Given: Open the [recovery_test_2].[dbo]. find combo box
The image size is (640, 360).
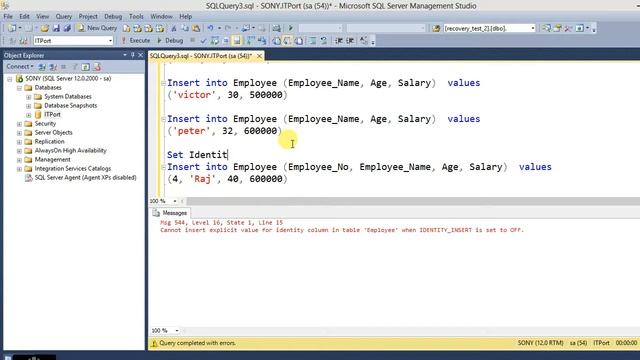Looking at the screenshot, I should click(x=489, y=28).
